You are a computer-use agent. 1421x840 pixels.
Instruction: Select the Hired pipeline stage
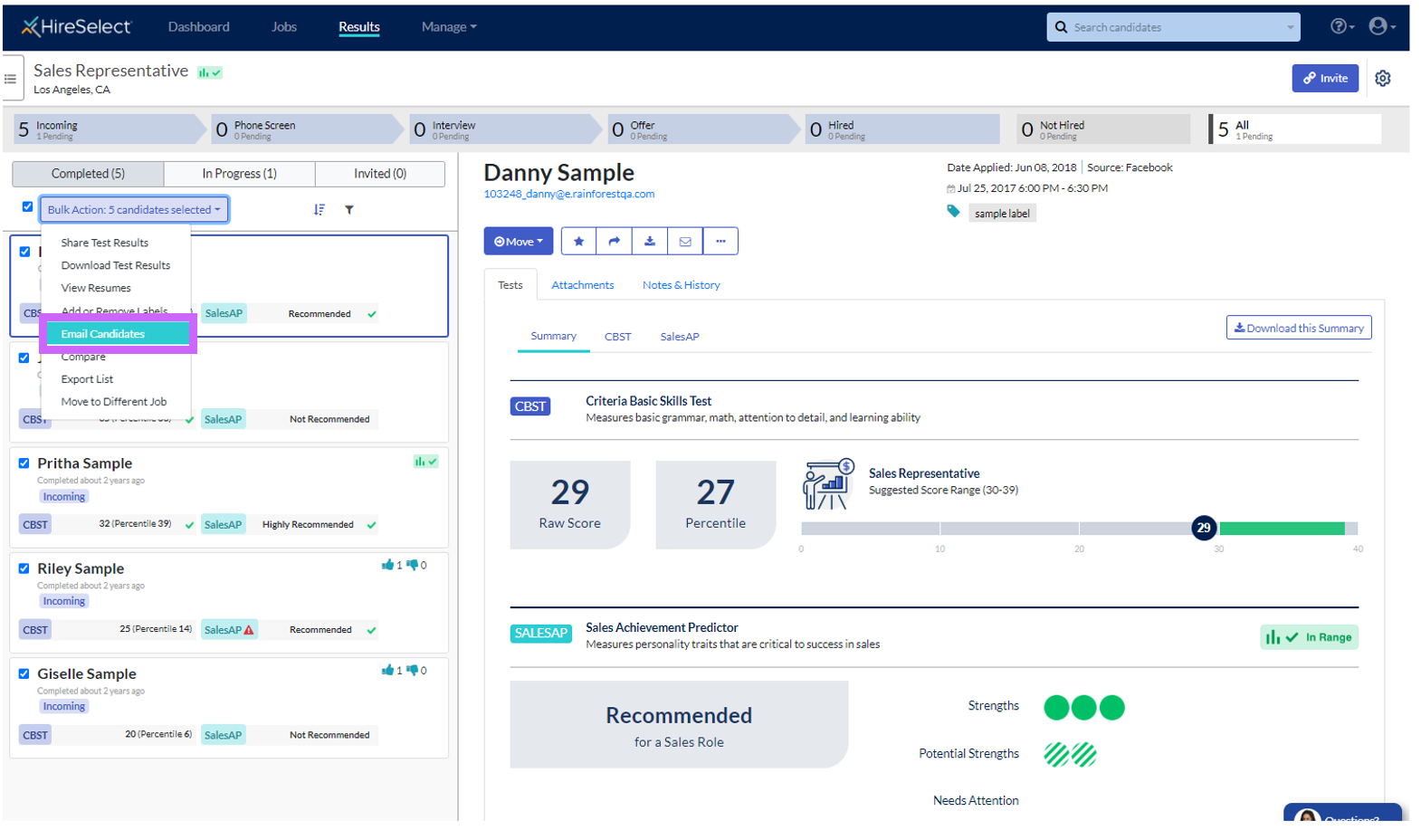902,129
